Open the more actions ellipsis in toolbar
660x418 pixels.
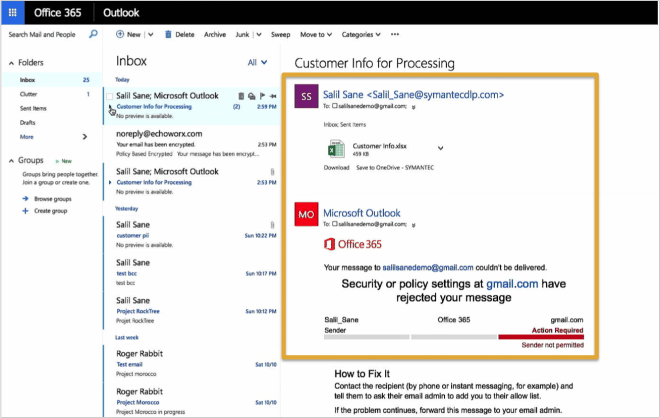pos(394,34)
